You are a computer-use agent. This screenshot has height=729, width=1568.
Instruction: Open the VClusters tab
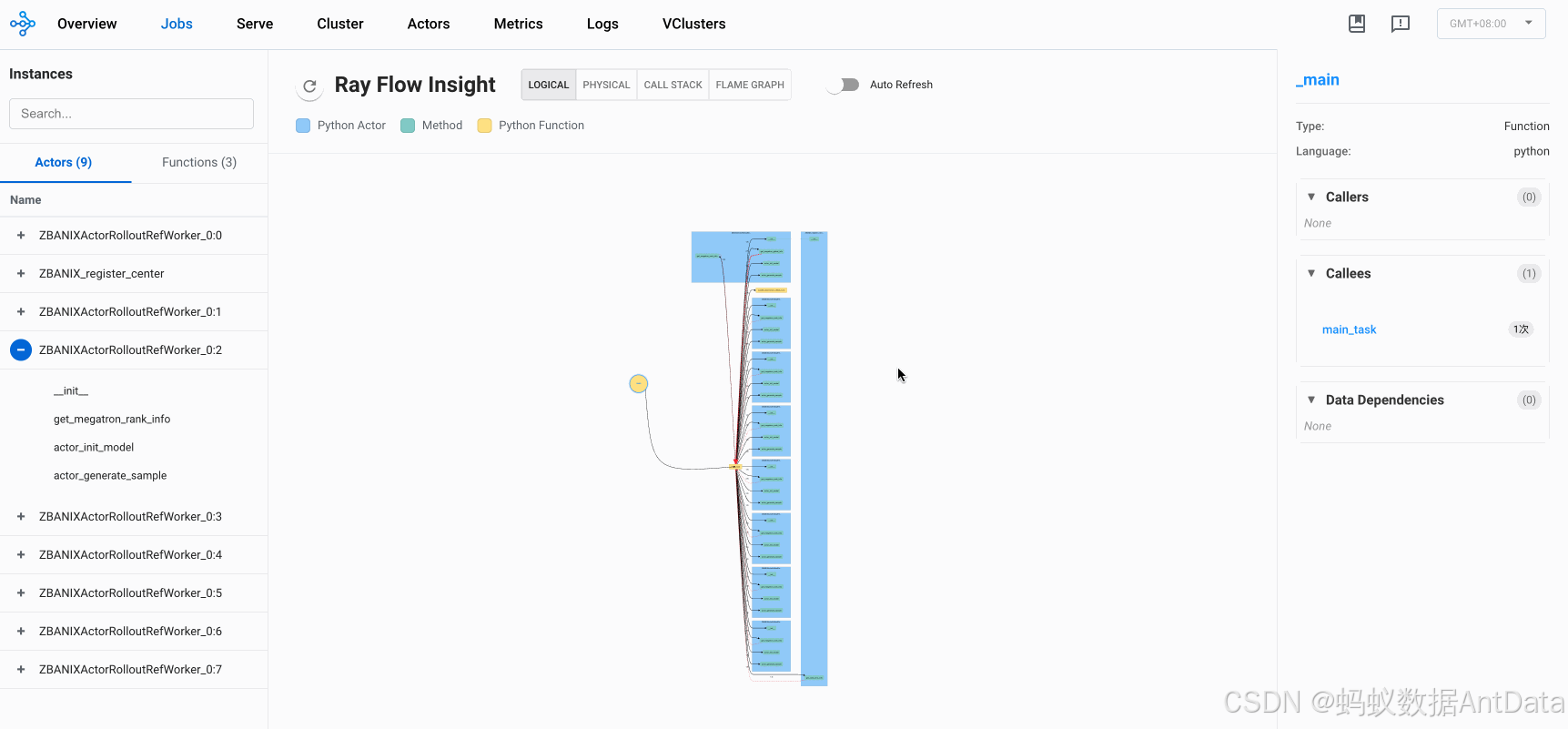[x=694, y=24]
